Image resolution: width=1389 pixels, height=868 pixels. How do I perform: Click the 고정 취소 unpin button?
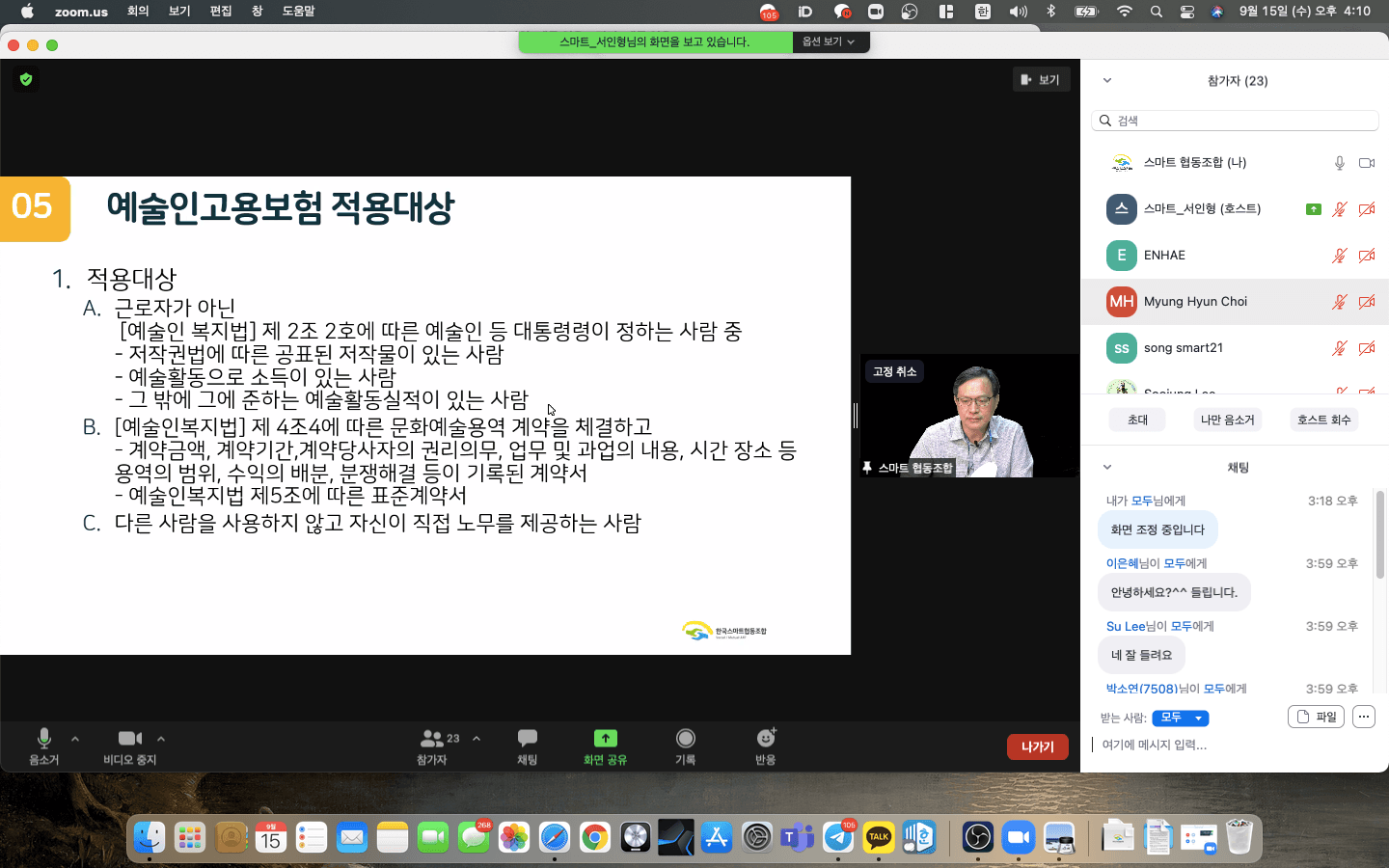(894, 371)
